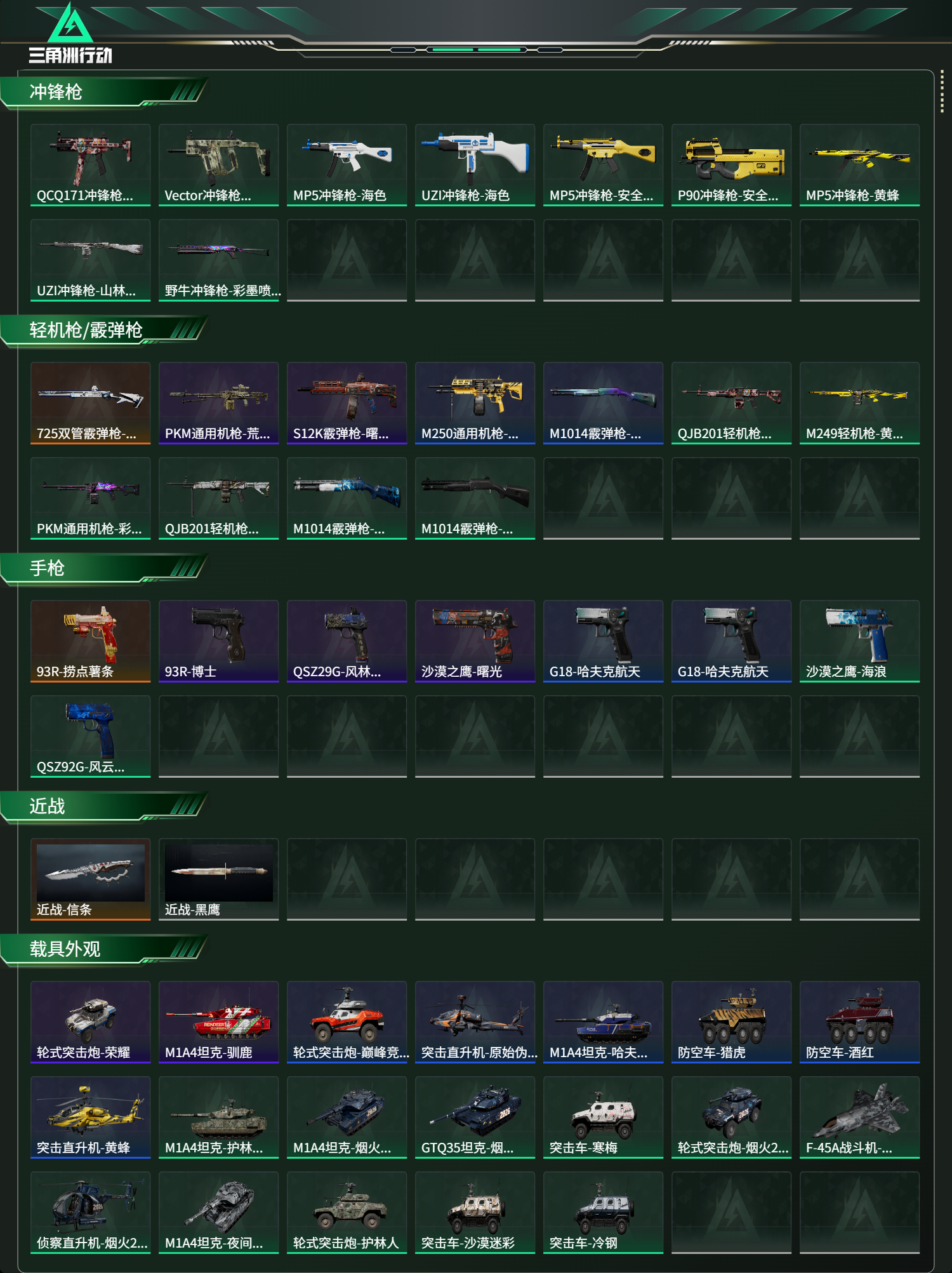The height and width of the screenshot is (1273, 952).
Task: Click the 三角洲行动 logo
Action: (70, 33)
